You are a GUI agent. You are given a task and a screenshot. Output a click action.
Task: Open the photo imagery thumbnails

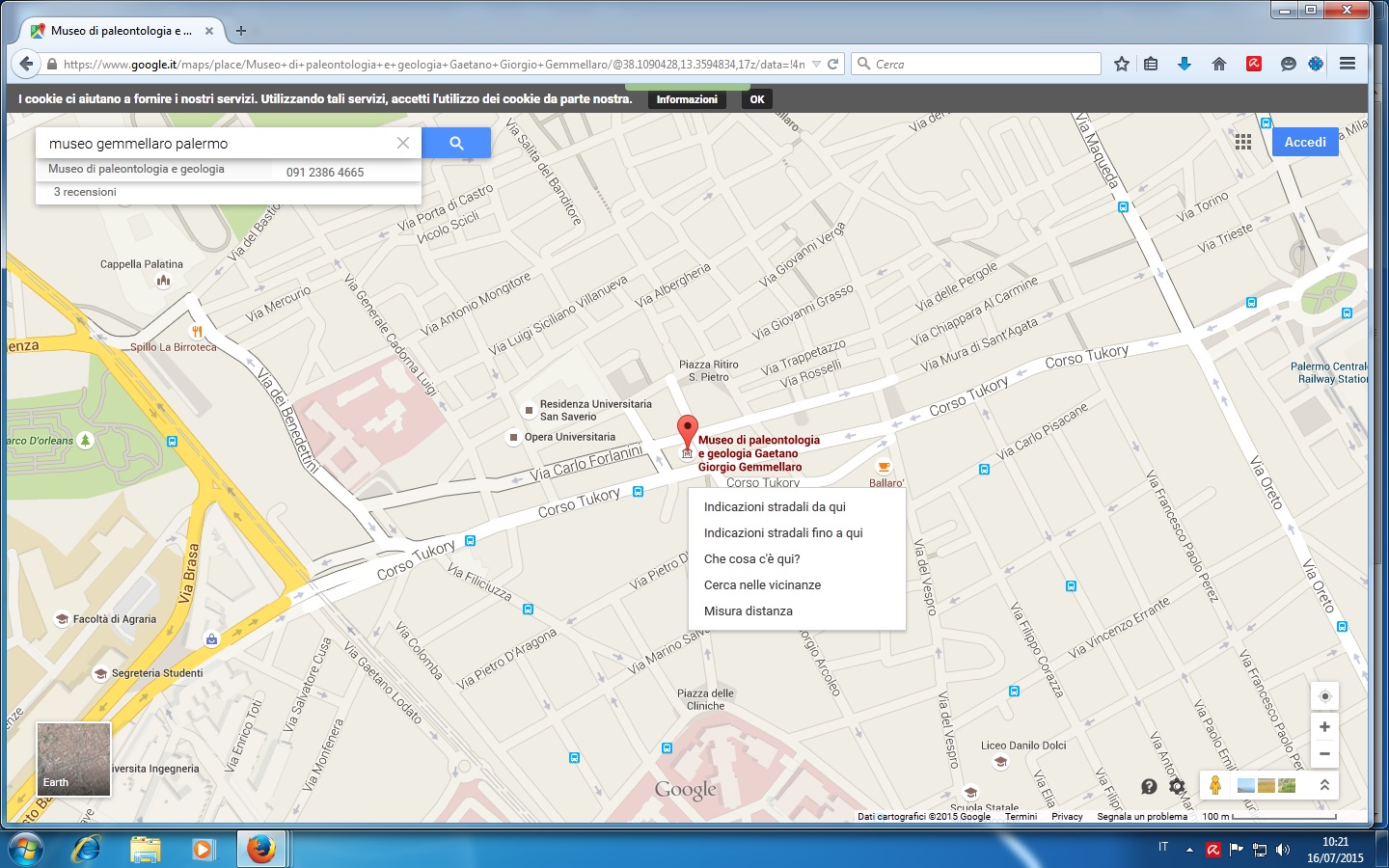tap(1266, 785)
